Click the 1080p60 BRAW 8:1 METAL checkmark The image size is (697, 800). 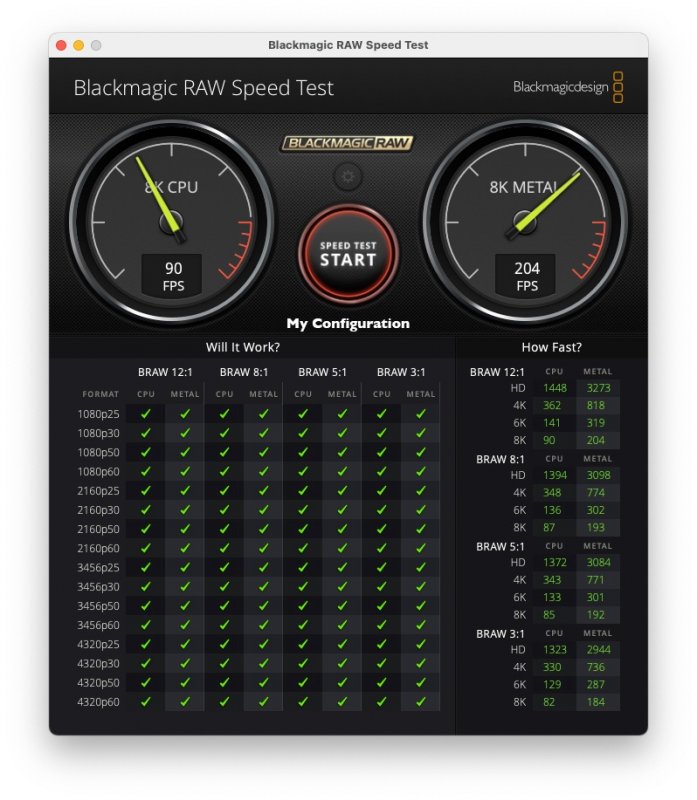pyautogui.click(x=264, y=471)
